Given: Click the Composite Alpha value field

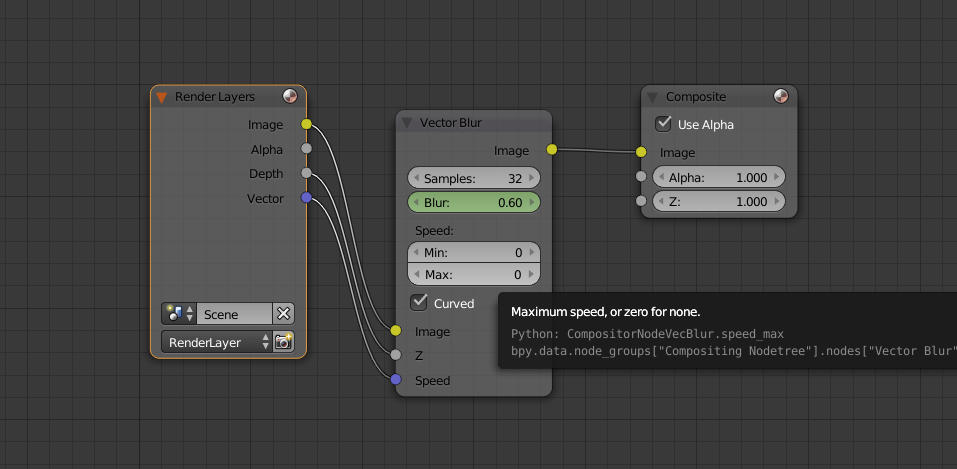Looking at the screenshot, I should pos(718,177).
